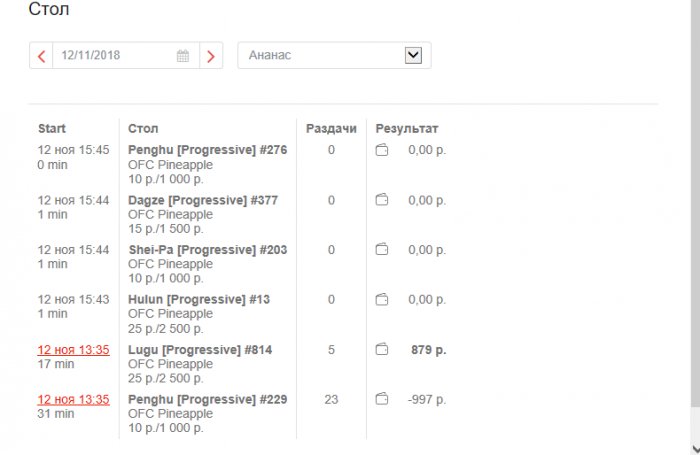Click the Раздачи column header
This screenshot has height=455, width=700.
pyautogui.click(x=331, y=129)
